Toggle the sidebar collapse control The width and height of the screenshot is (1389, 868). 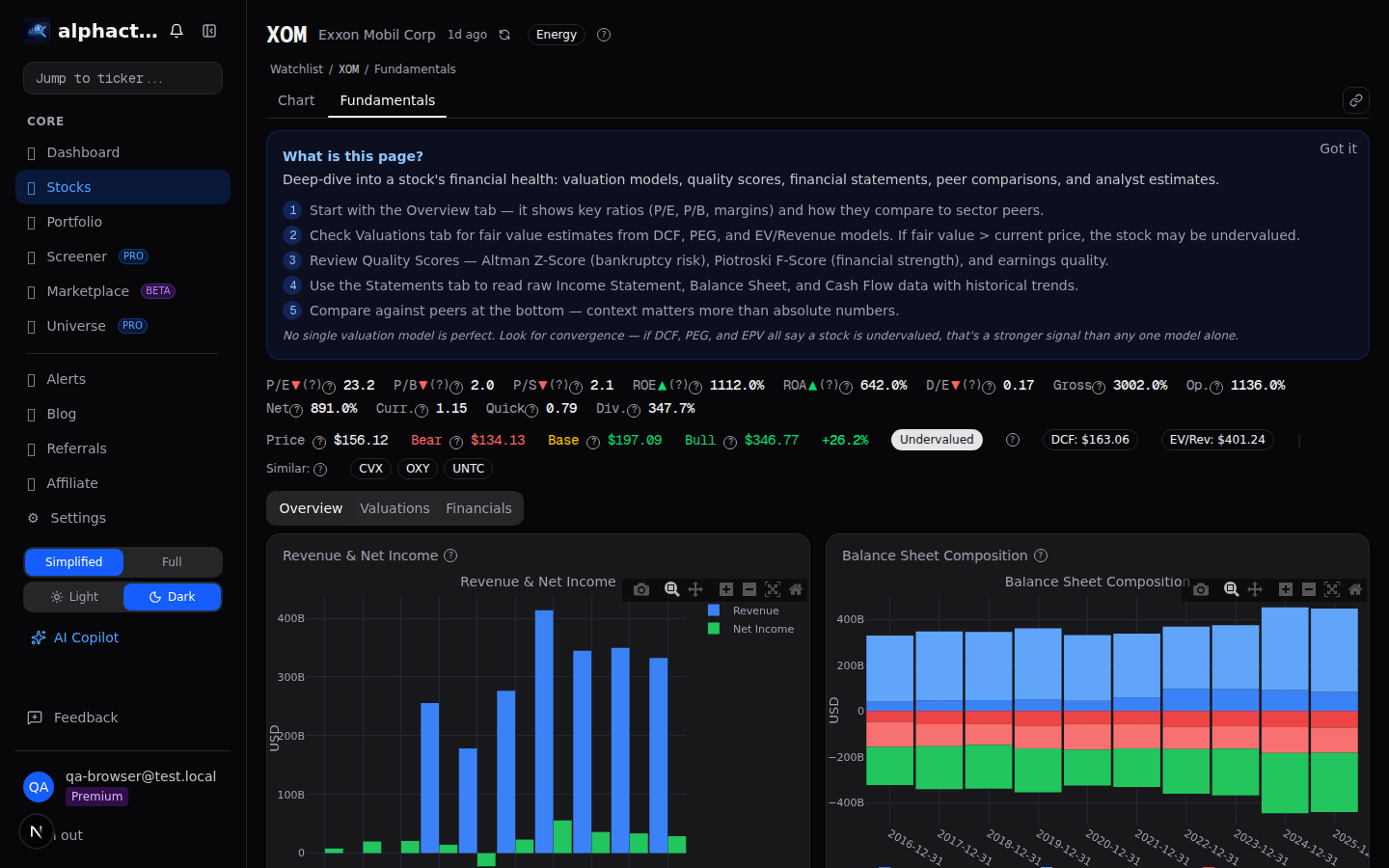209,30
